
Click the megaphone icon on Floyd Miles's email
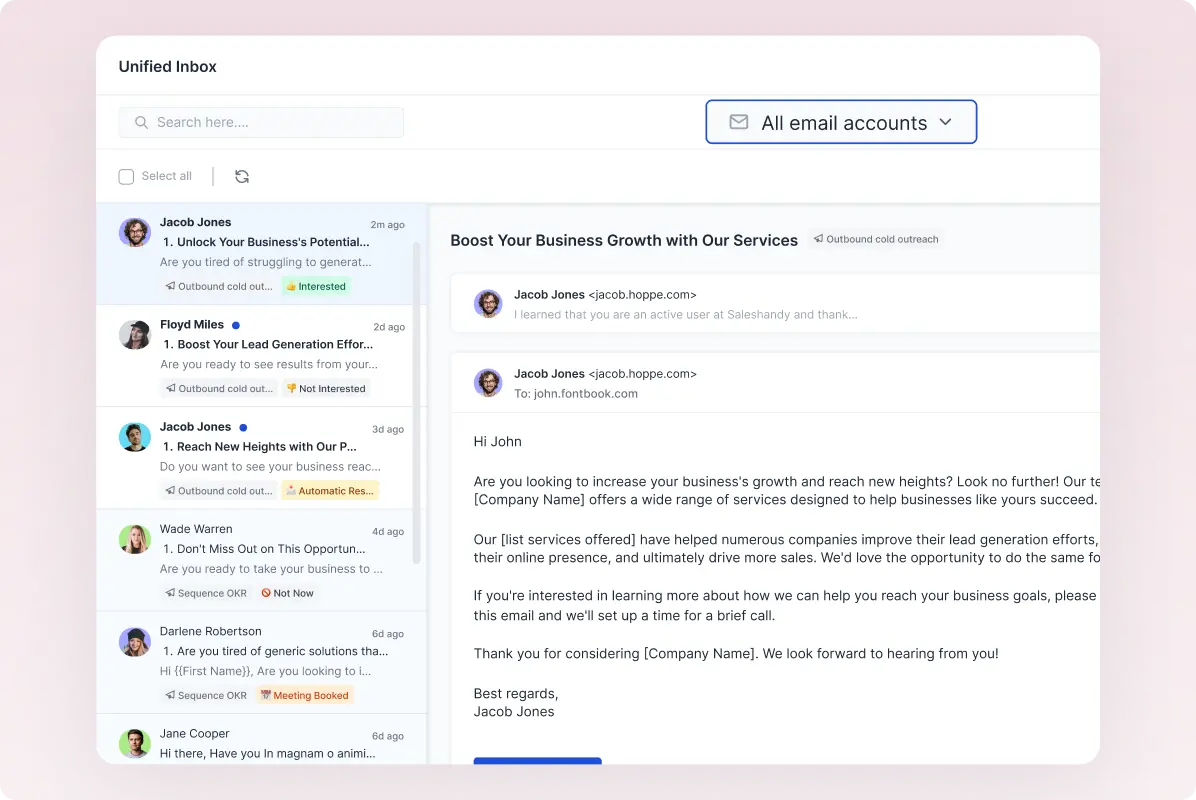172,388
